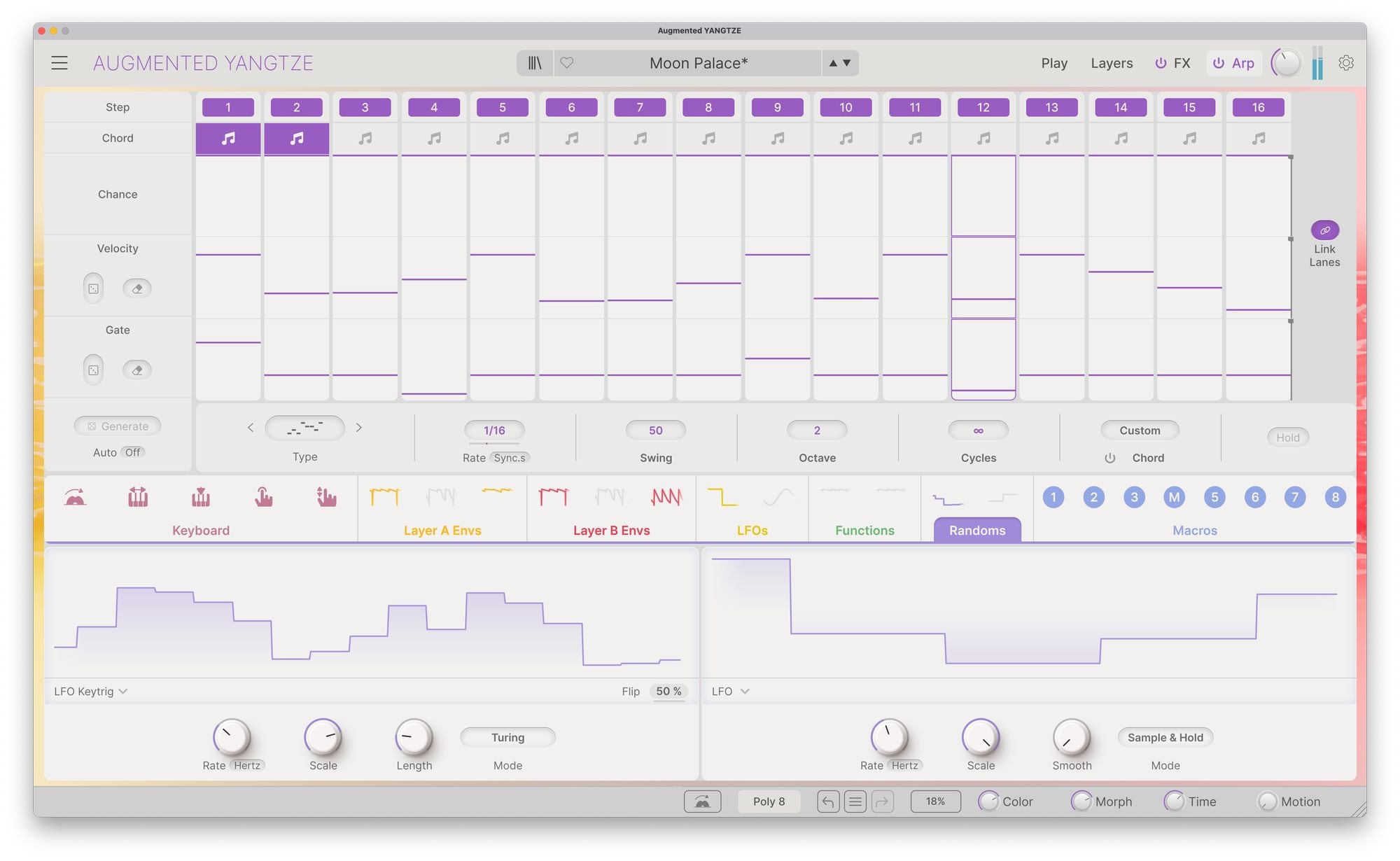Click the Hold button
The width and height of the screenshot is (1400, 861).
pos(1287,437)
